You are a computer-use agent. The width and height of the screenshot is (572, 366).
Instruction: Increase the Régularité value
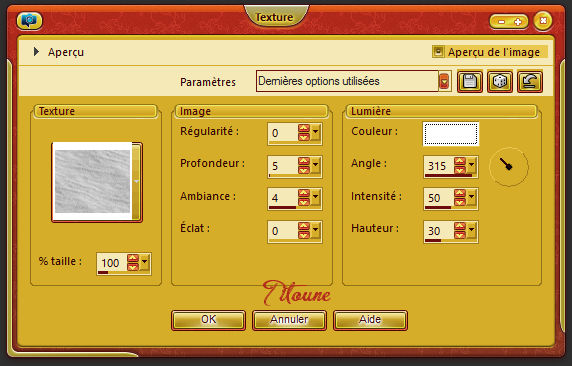pos(304,128)
